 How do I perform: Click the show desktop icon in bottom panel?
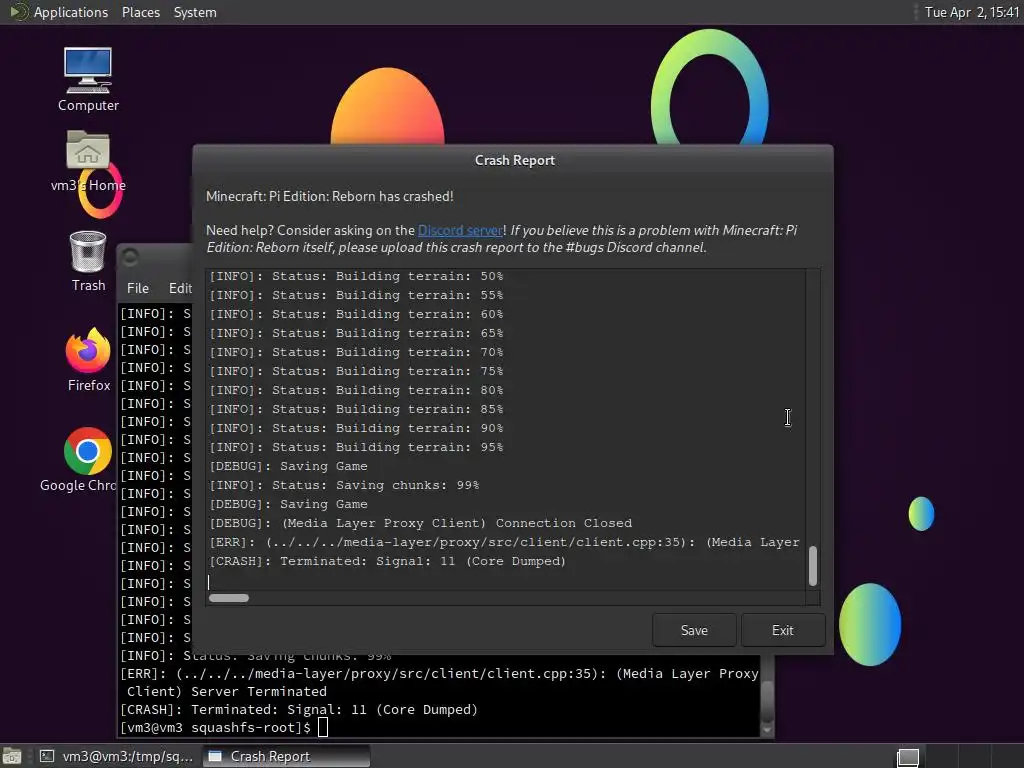pos(12,756)
